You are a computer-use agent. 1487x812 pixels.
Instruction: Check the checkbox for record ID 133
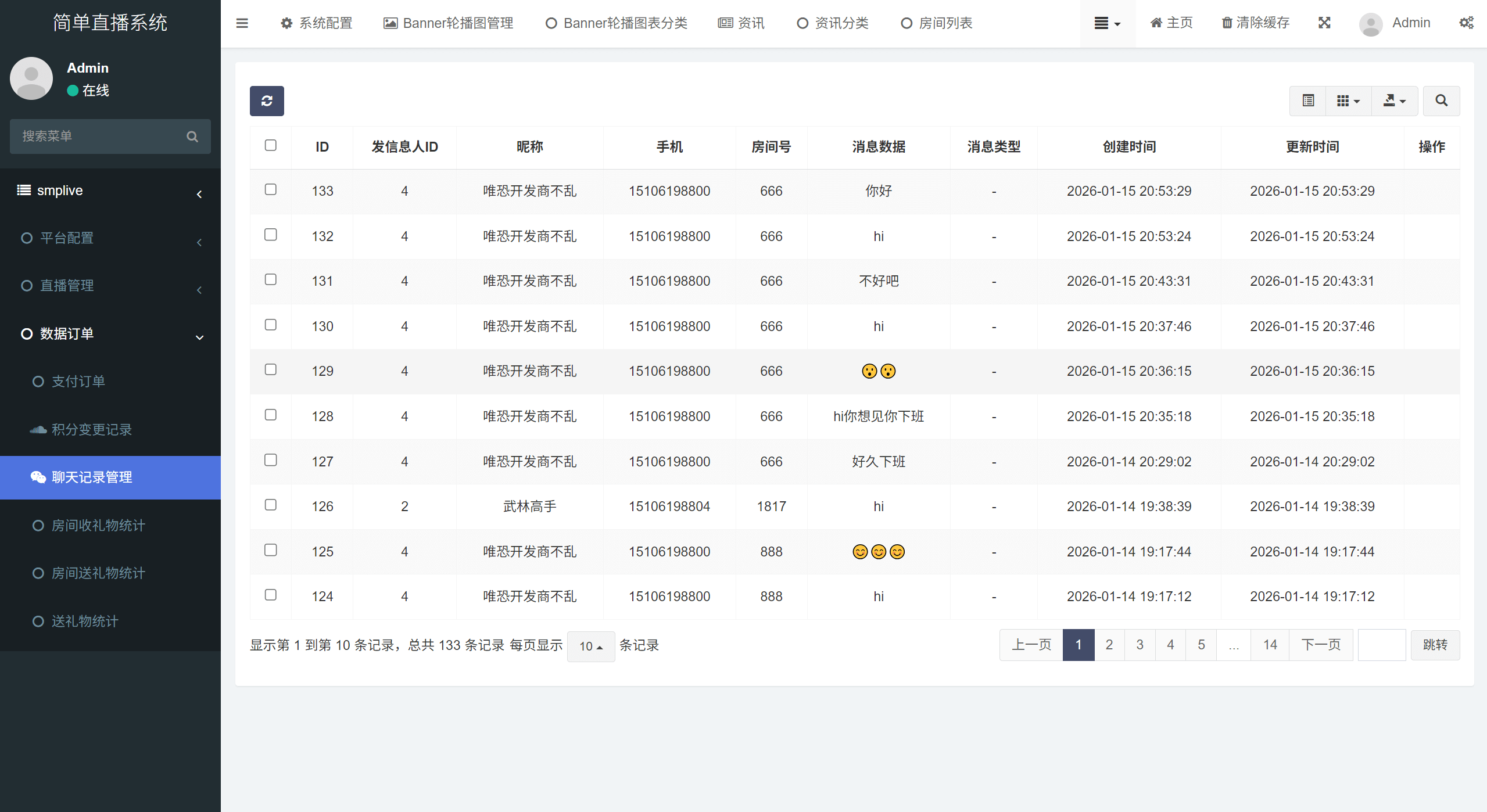tap(270, 190)
